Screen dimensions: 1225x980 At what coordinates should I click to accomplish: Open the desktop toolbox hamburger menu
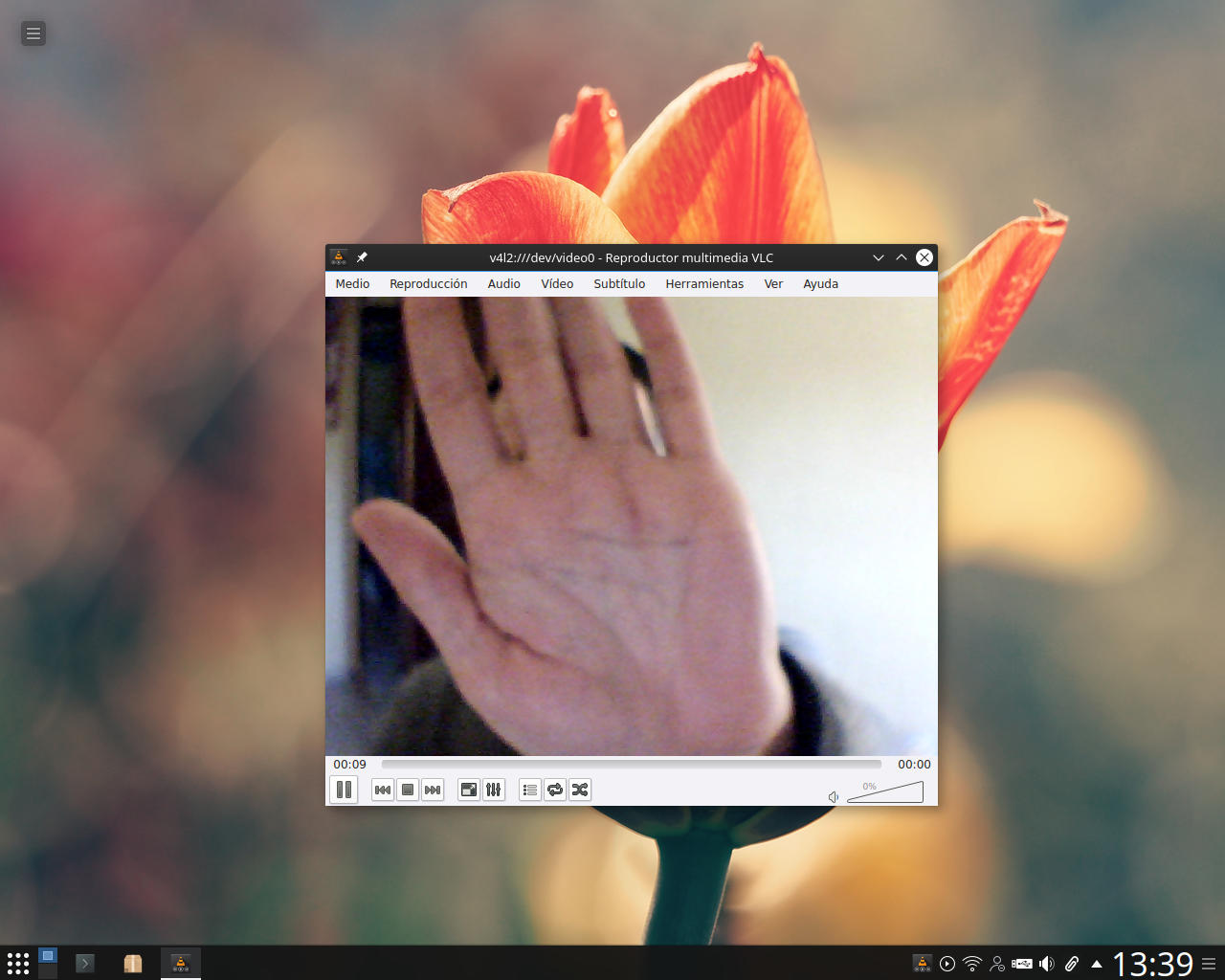(33, 33)
